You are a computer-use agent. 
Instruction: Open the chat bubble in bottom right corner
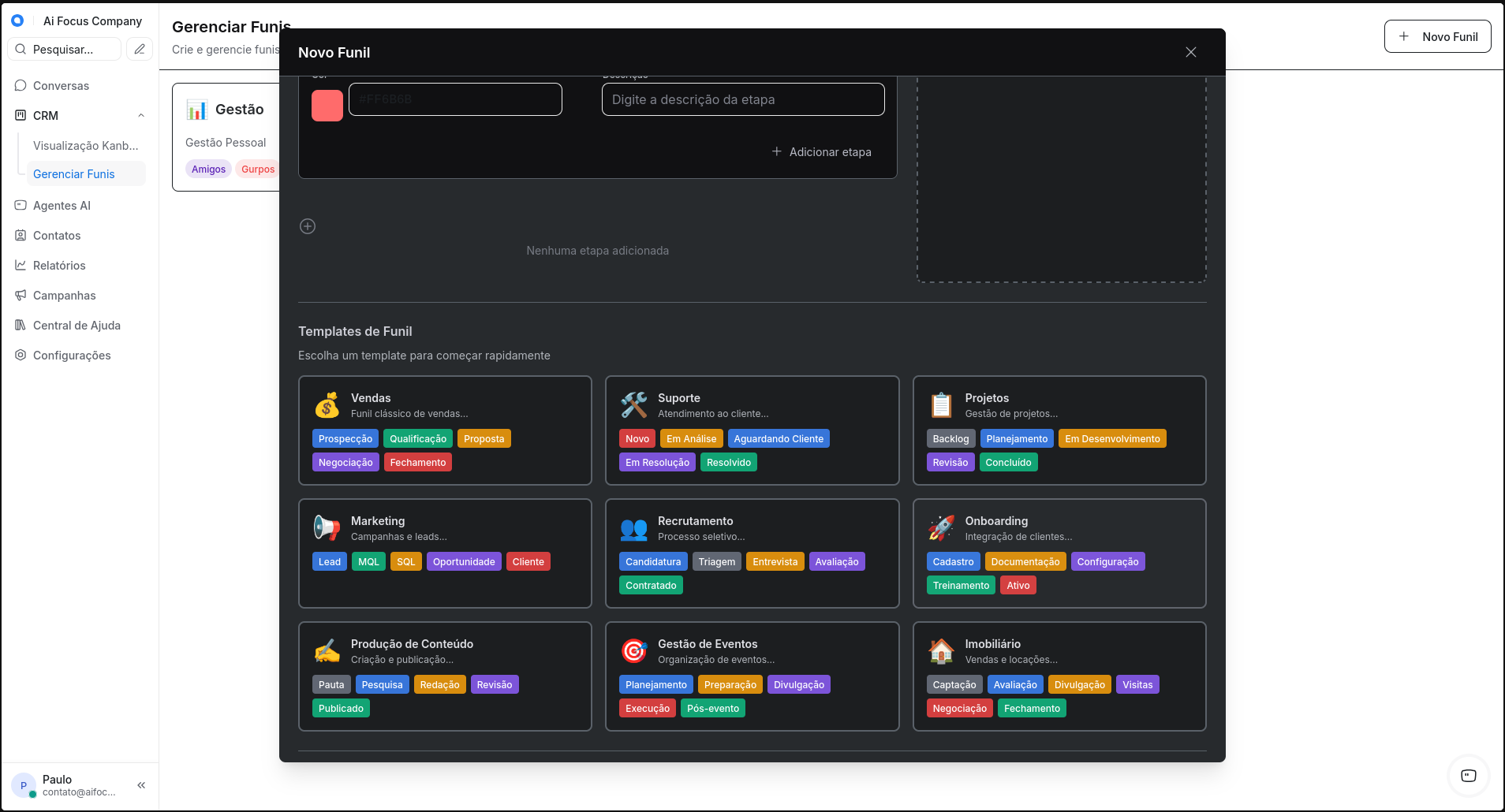(1468, 776)
